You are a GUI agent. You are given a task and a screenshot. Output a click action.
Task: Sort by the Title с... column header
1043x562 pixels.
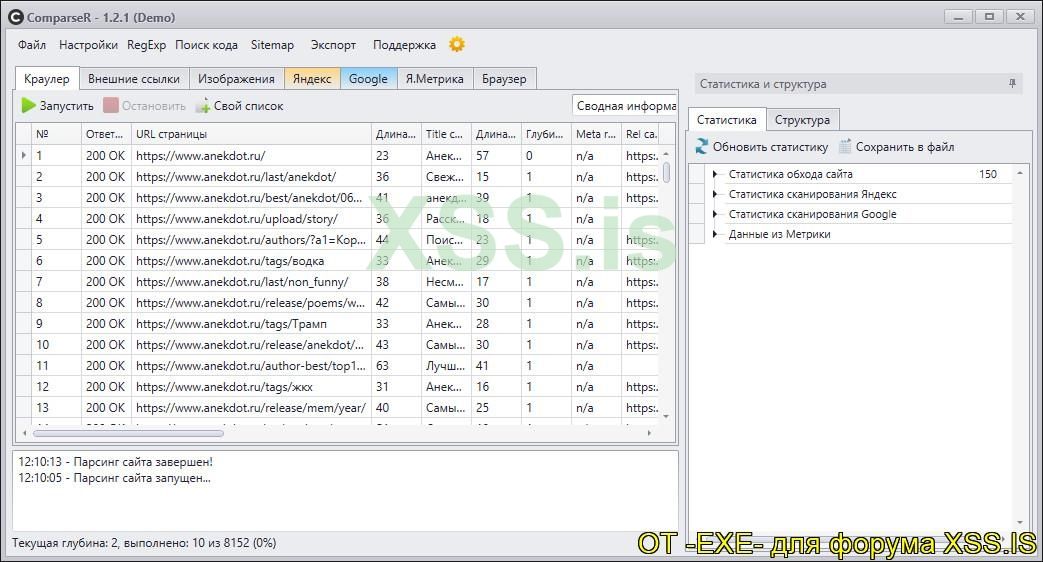tap(446, 134)
